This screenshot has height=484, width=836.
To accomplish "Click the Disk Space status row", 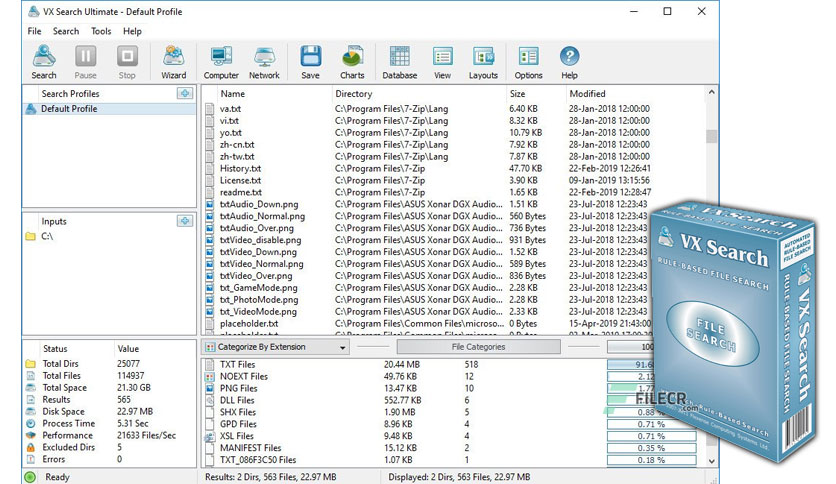I will pos(109,412).
